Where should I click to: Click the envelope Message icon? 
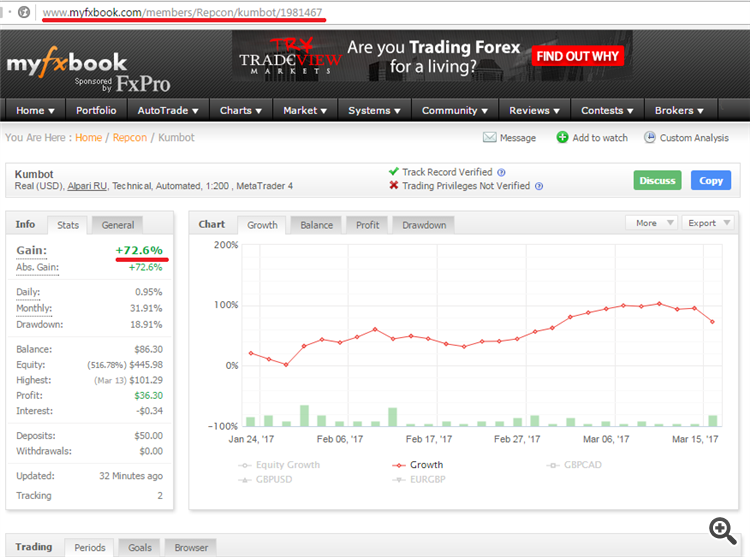click(489, 138)
